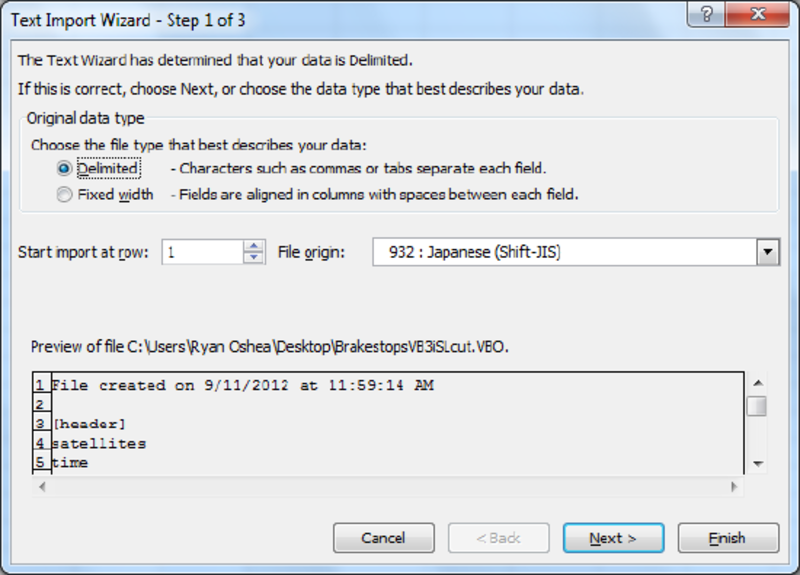Click the "time" row in preview

[x=70, y=462]
